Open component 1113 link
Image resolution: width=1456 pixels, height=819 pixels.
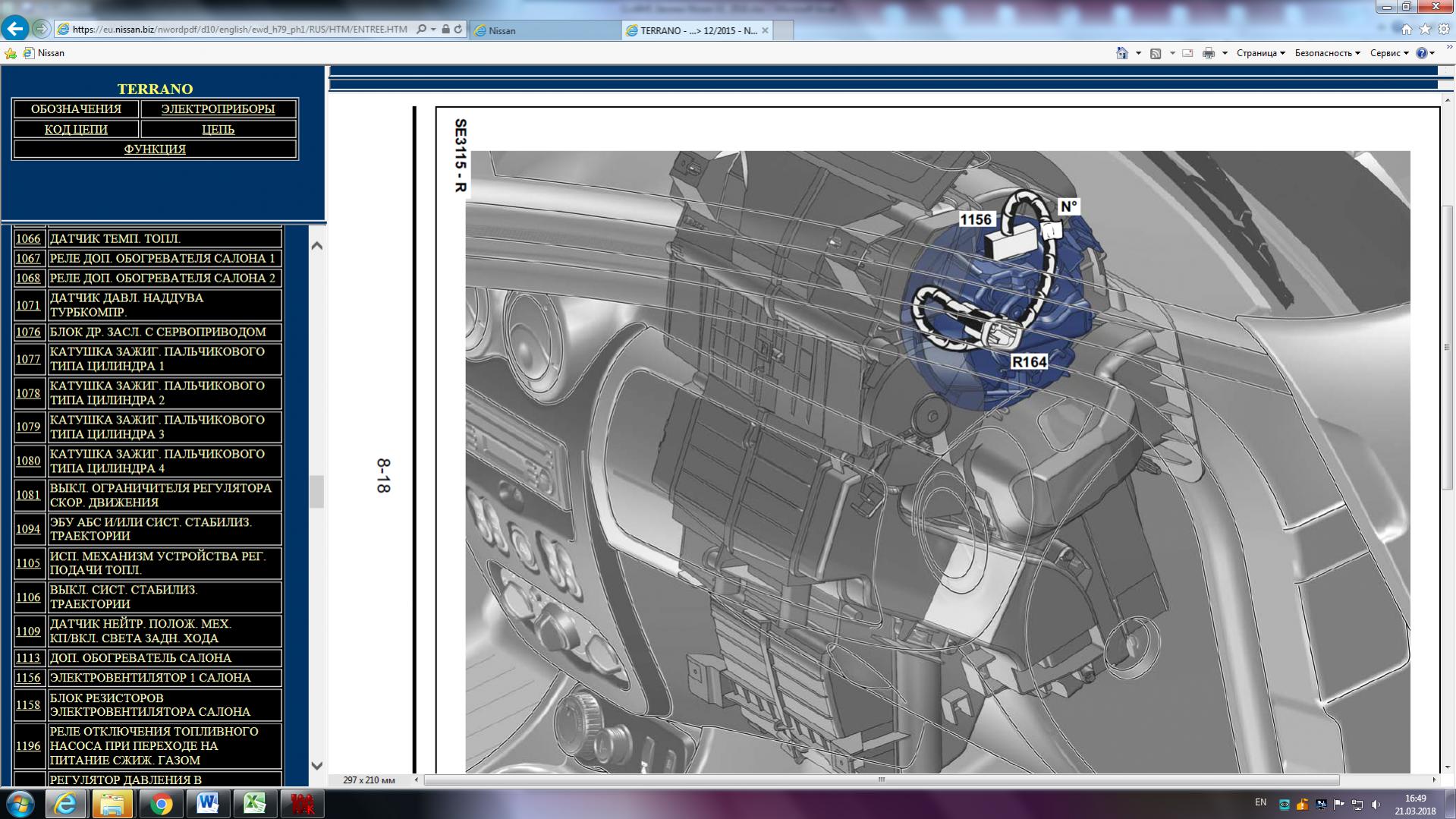tap(28, 657)
